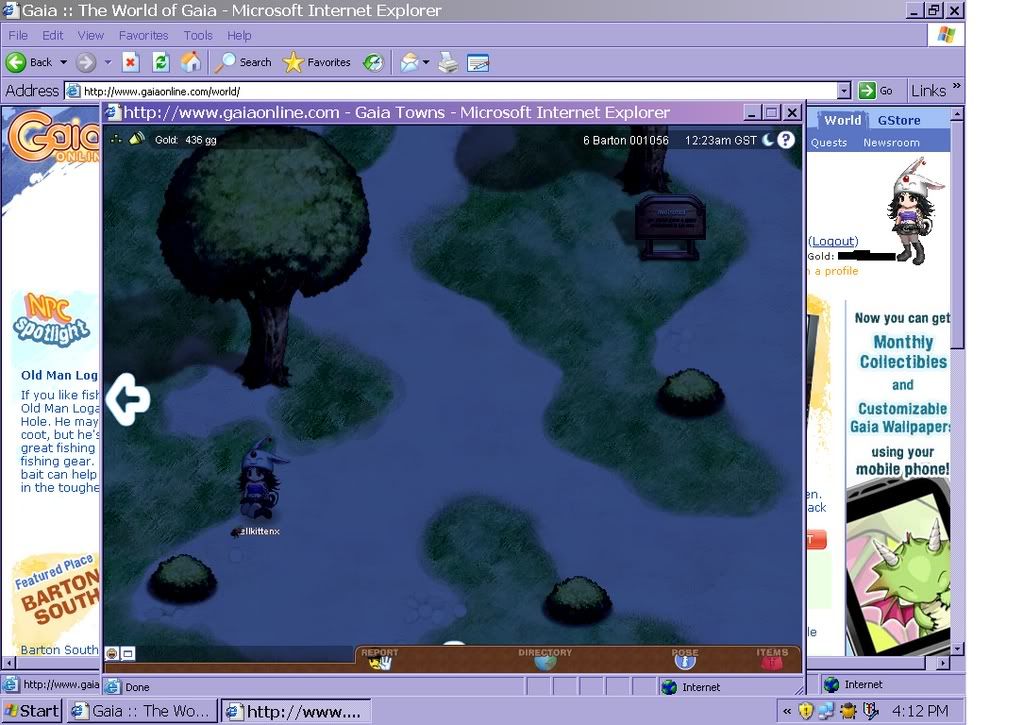
Task: Go to Home via house icon
Action: 191,63
